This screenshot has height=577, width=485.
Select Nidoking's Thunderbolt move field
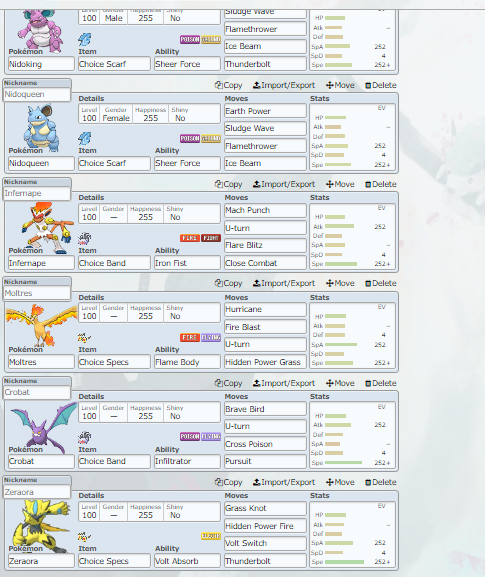coord(265,64)
